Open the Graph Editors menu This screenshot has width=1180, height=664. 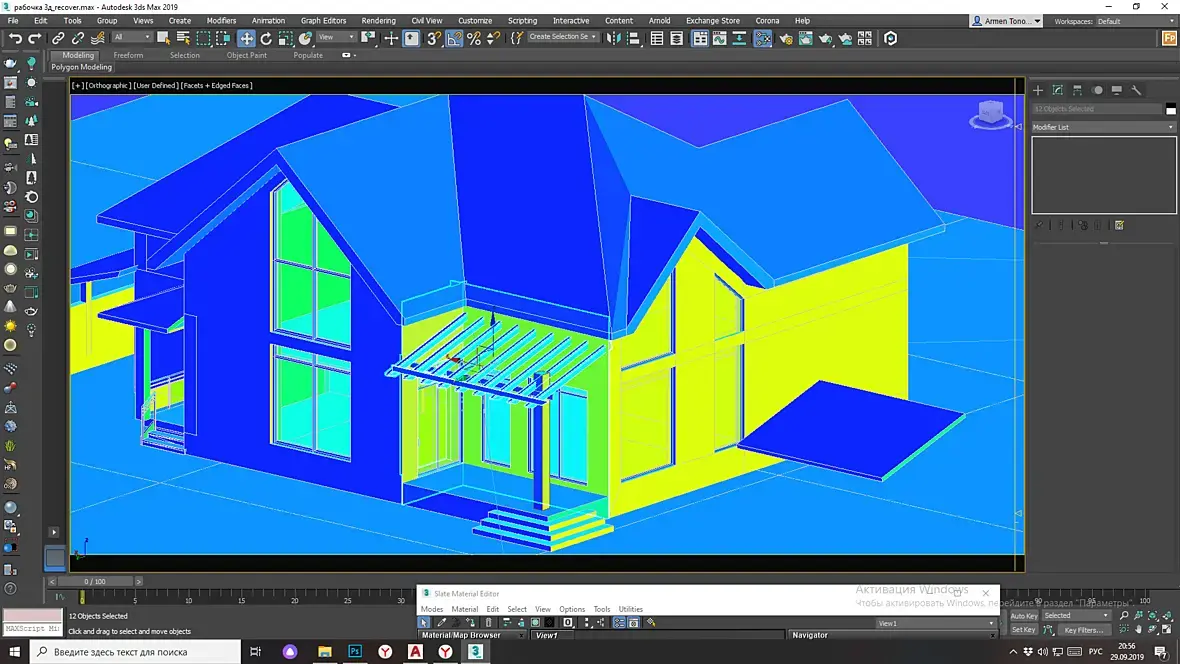(x=324, y=20)
